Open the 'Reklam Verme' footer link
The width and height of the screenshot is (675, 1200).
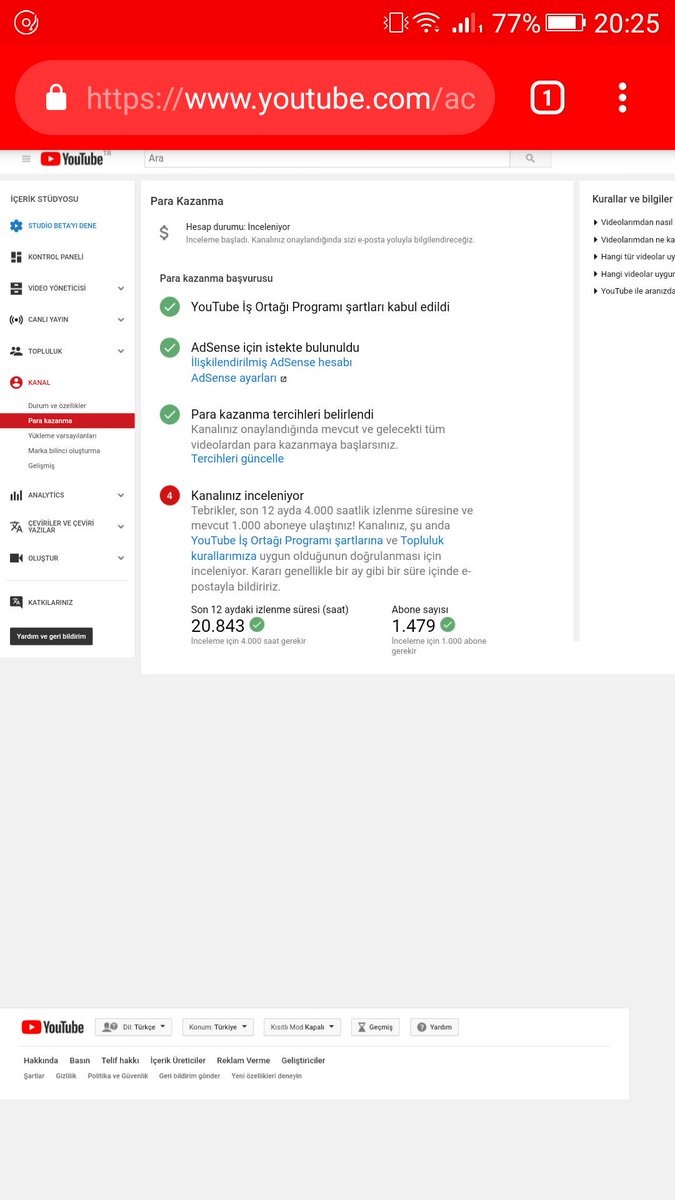pyautogui.click(x=243, y=1060)
